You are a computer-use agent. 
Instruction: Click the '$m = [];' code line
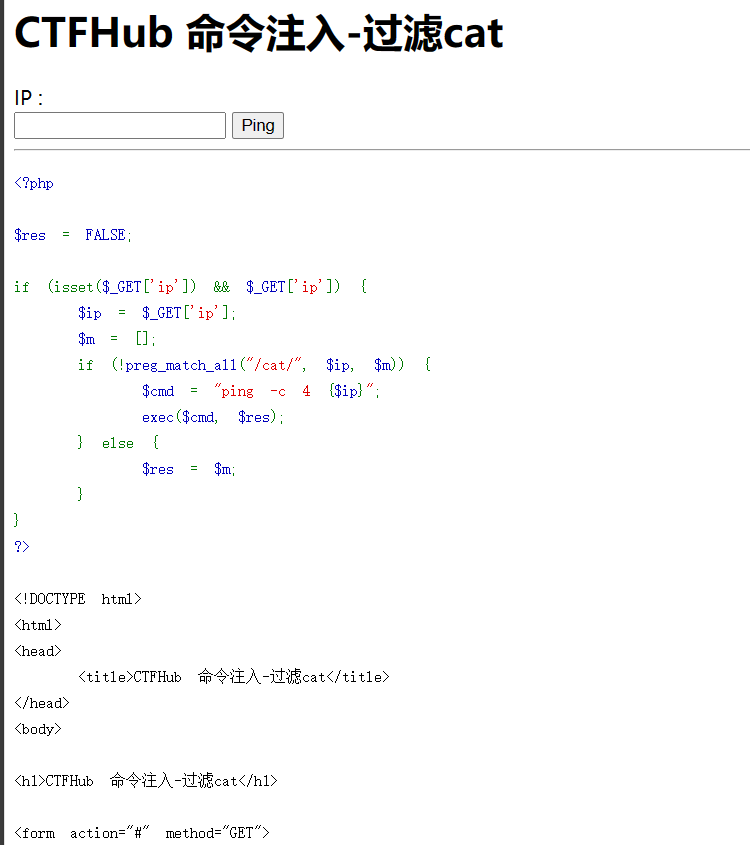pyautogui.click(x=117, y=339)
